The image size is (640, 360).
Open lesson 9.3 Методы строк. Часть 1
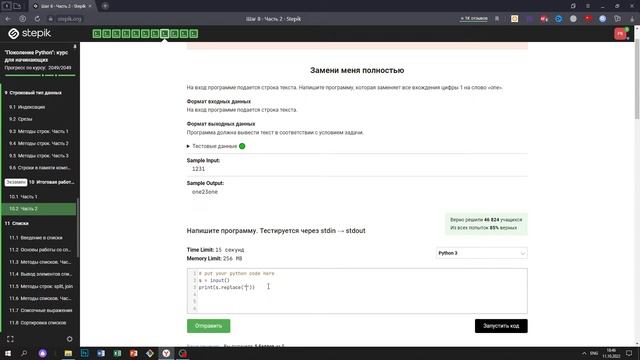click(40, 131)
